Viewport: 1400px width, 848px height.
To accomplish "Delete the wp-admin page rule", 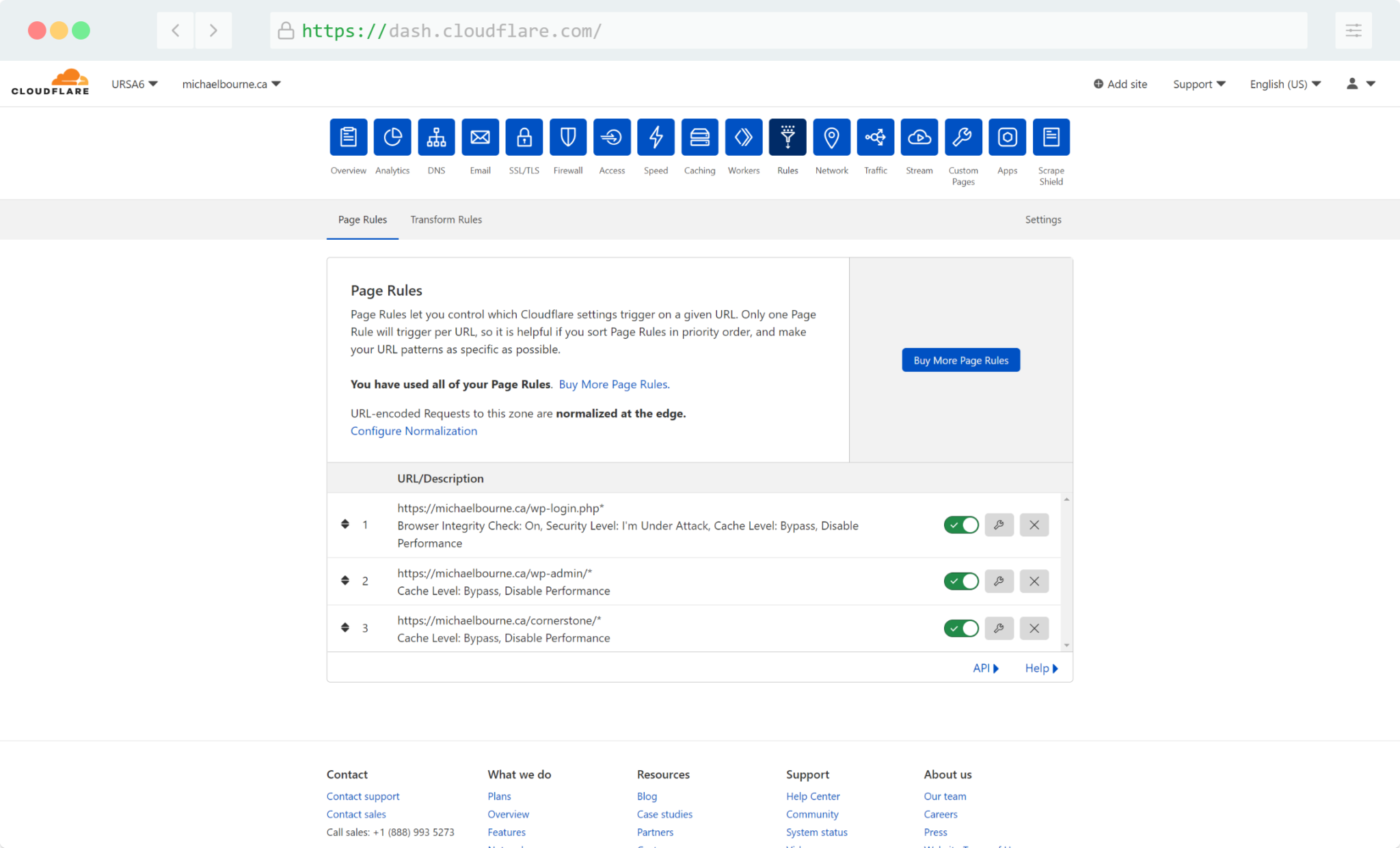I will coord(1034,581).
